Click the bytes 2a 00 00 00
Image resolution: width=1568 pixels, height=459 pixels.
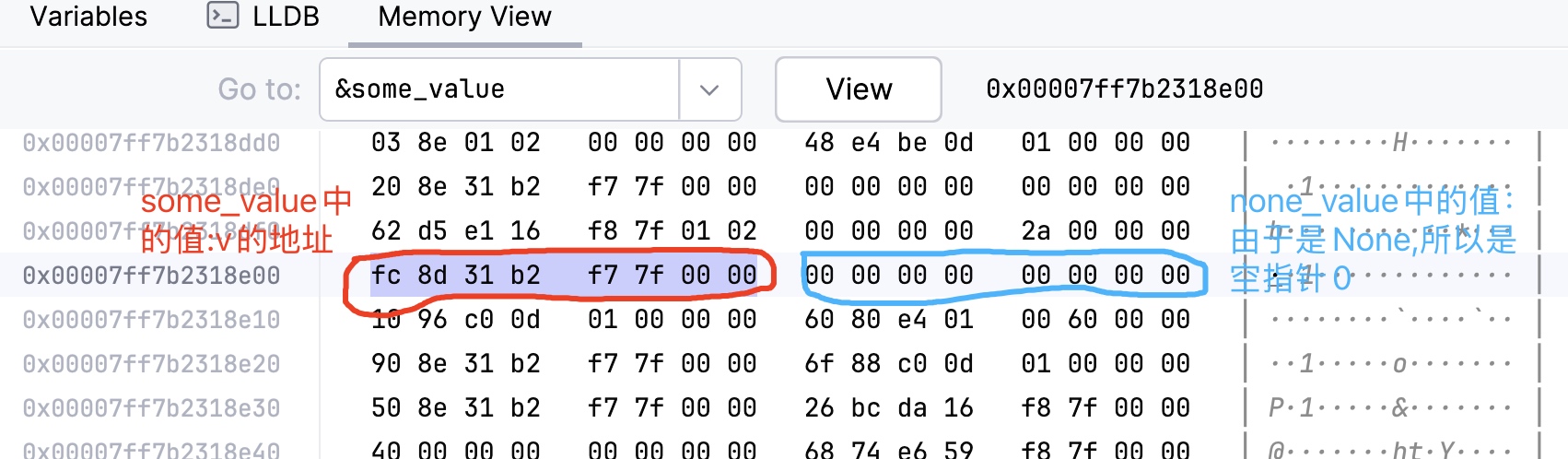[x=1106, y=231]
